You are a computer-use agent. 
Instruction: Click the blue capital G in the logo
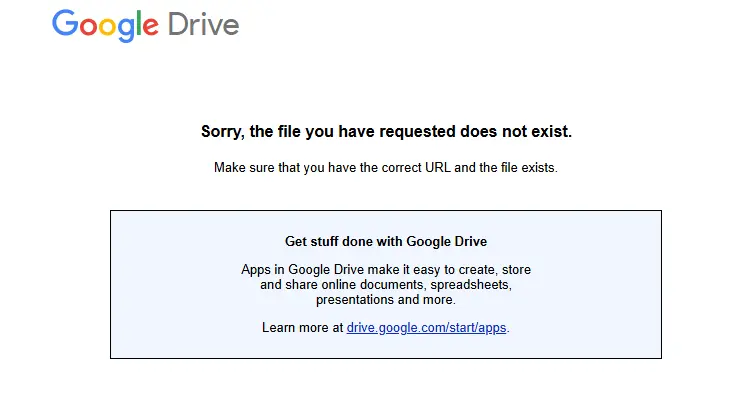(x=65, y=23)
